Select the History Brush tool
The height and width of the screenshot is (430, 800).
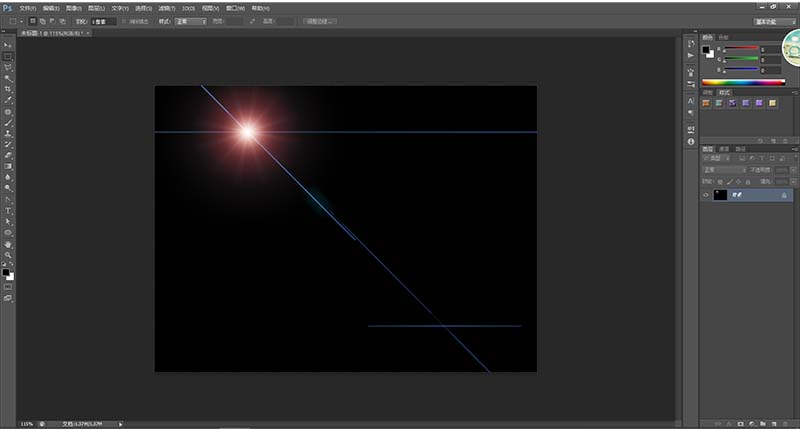pos(8,145)
